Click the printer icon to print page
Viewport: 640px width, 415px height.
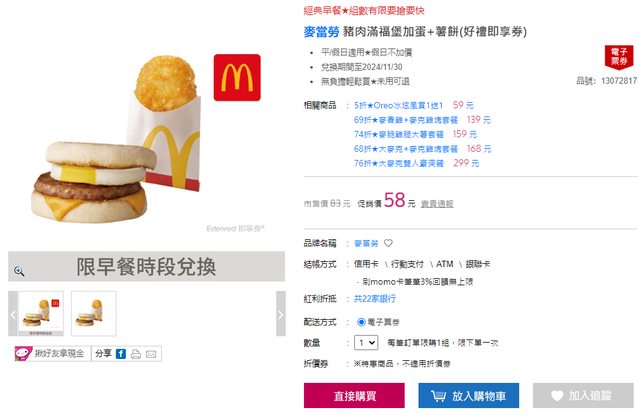(x=136, y=354)
